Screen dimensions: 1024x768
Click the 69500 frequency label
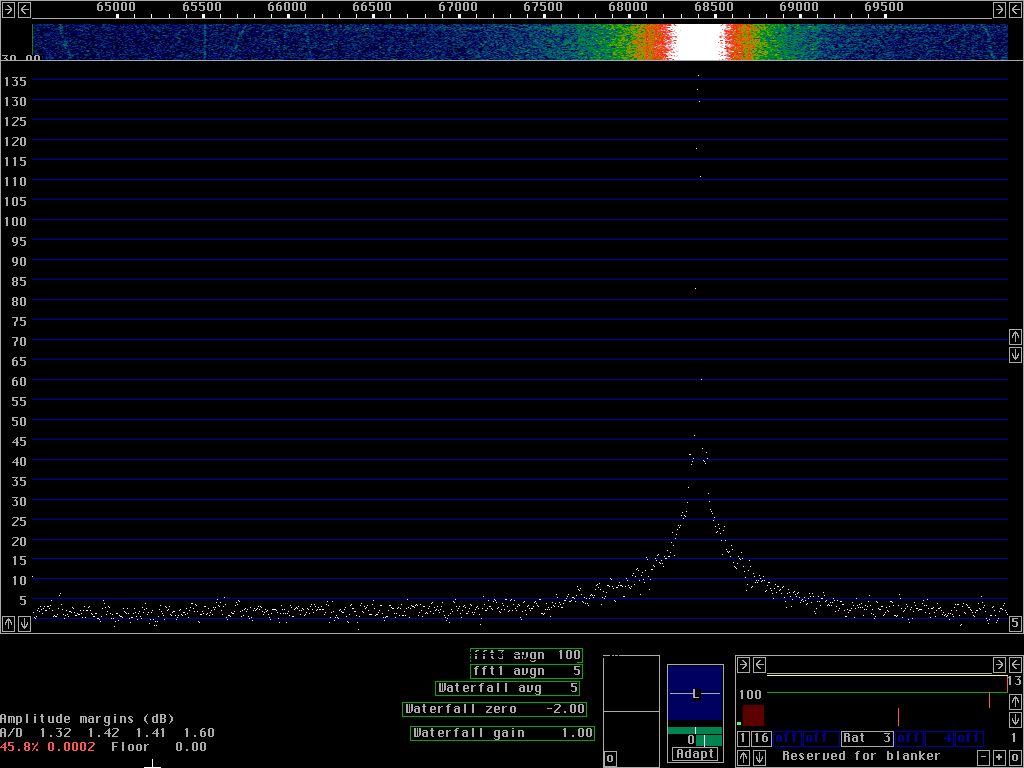(x=884, y=7)
